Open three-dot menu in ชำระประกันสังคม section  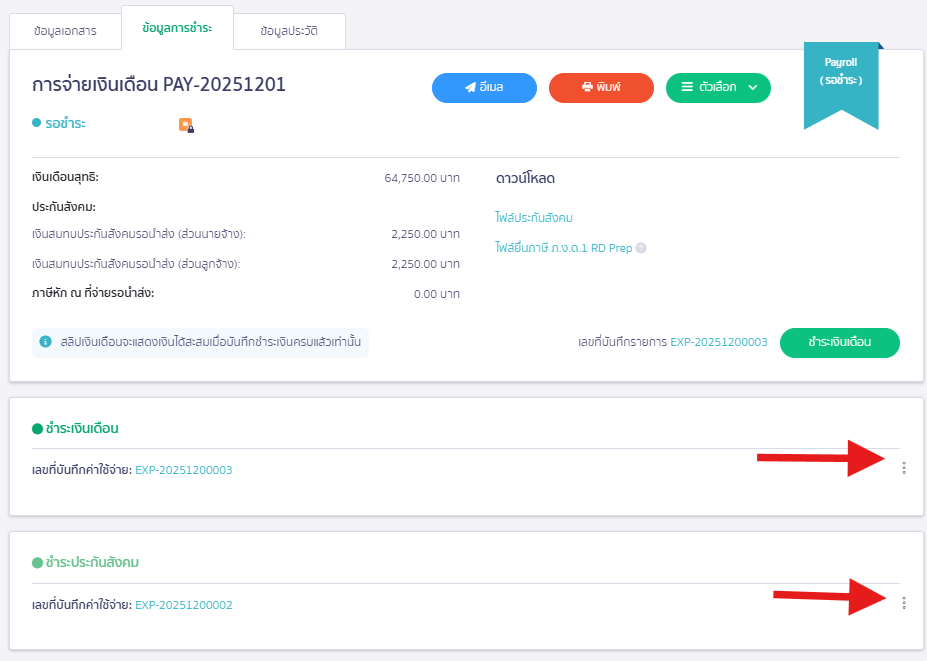point(903,602)
